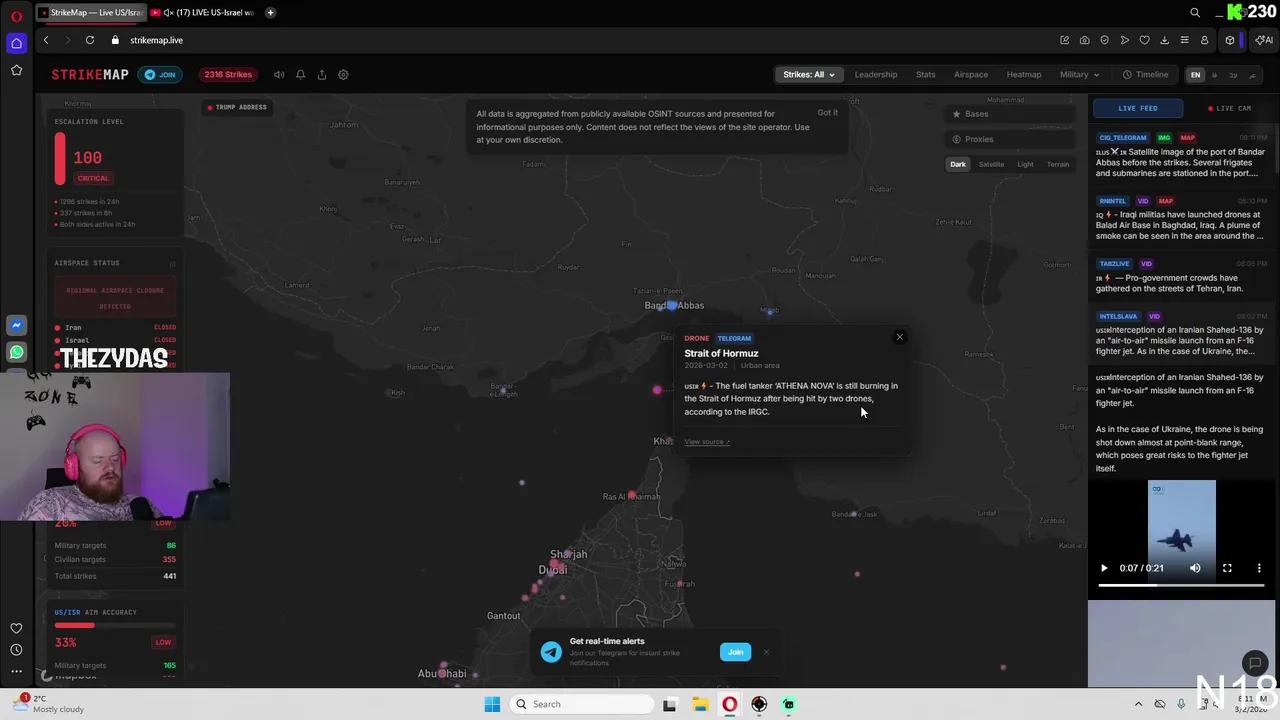Image resolution: width=1280 pixels, height=720 pixels.
Task: Open the Iraqi militias drones feed post
Action: 1181,225
